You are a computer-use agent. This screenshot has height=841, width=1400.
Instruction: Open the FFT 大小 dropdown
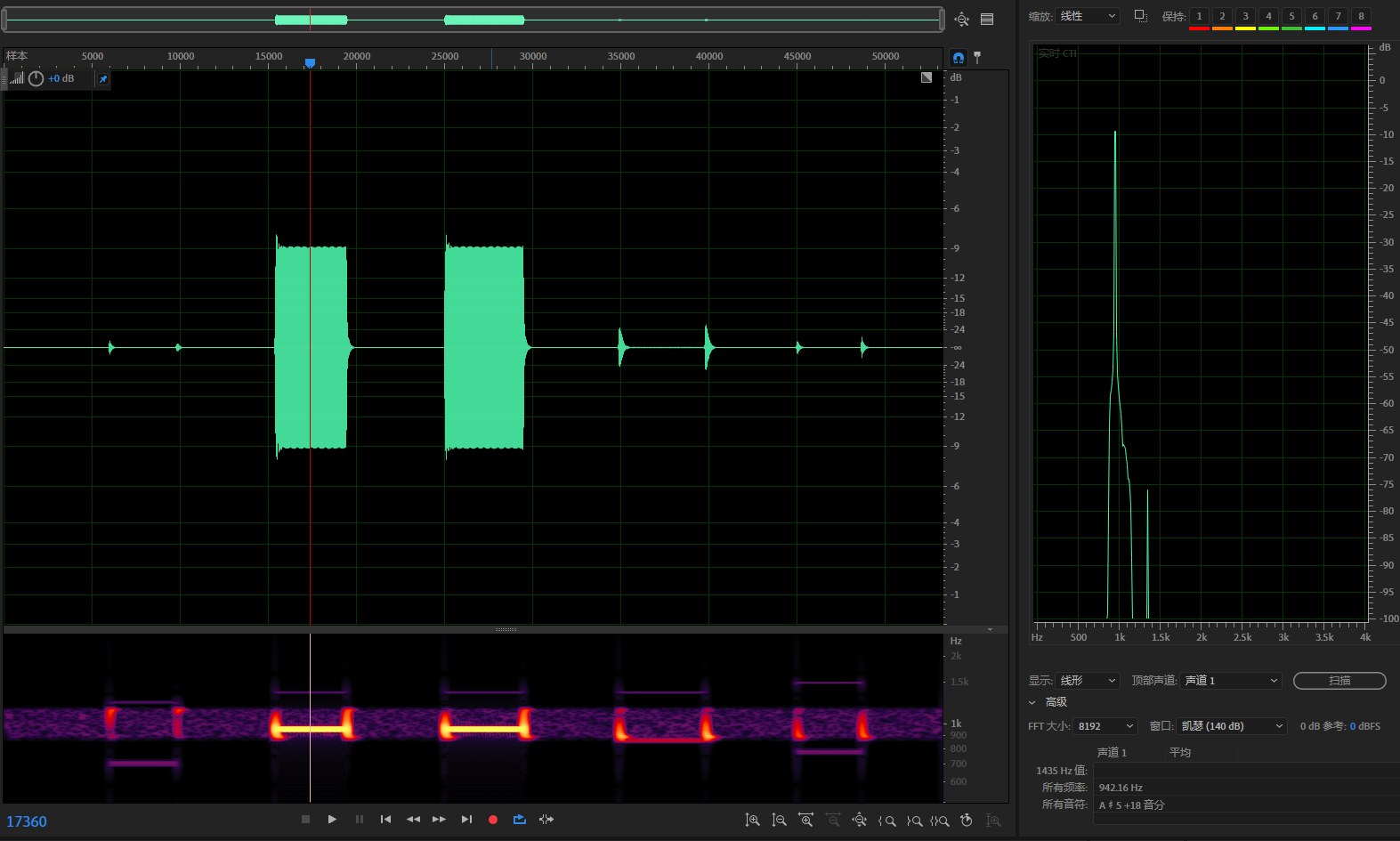click(x=1105, y=726)
